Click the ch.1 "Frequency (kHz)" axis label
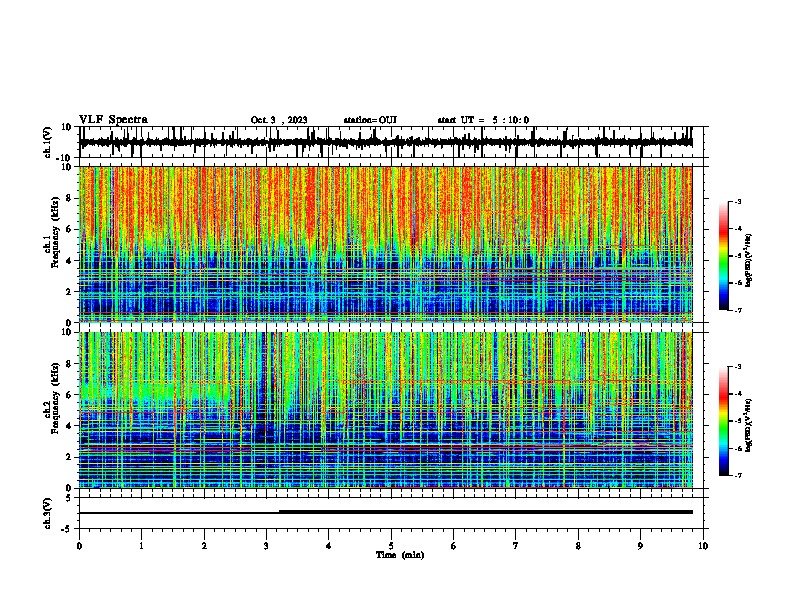This screenshot has height=612, width=792. click(55, 233)
